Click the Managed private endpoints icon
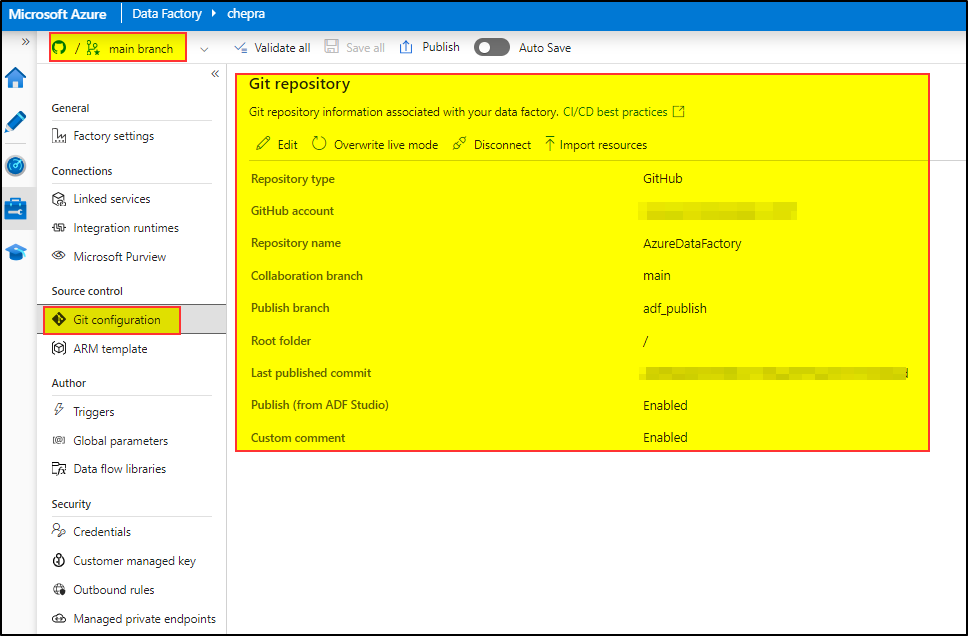Viewport: 968px width, 636px height. [x=59, y=618]
